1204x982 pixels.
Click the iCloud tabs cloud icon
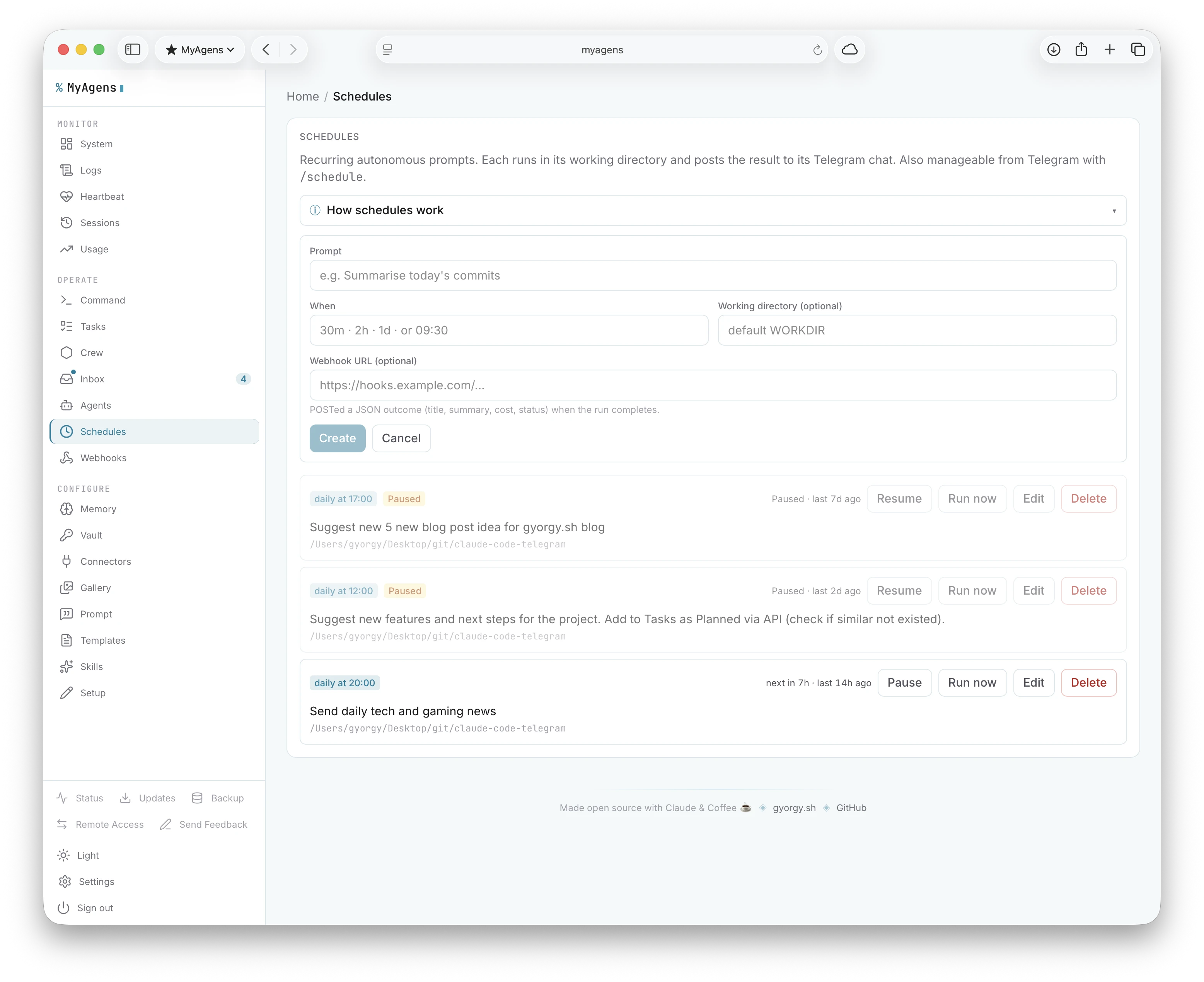(849, 50)
